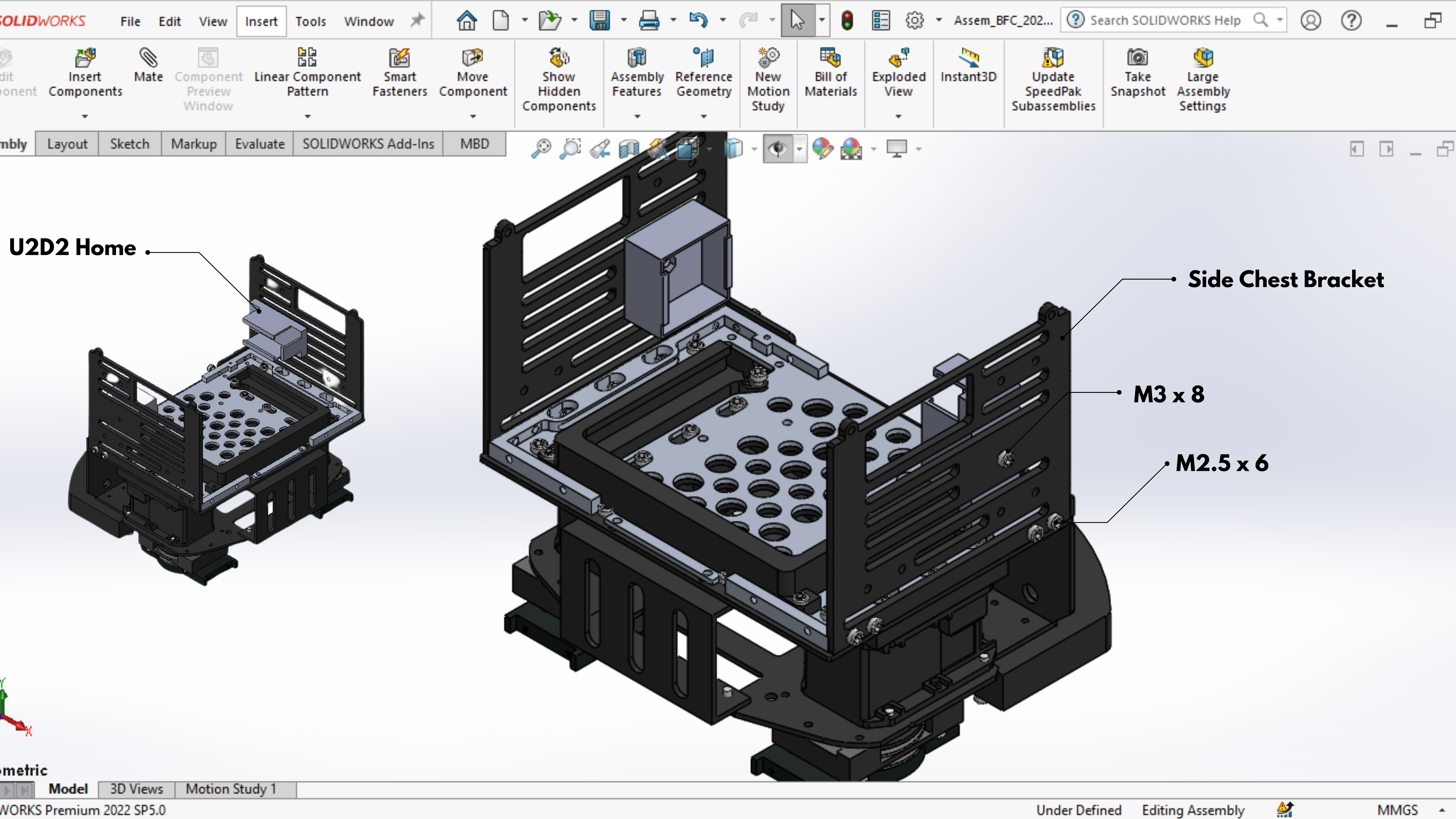Viewport: 1456px width, 819px height.
Task: Expand Linear Component Pattern dropdown arrow
Action: click(307, 116)
